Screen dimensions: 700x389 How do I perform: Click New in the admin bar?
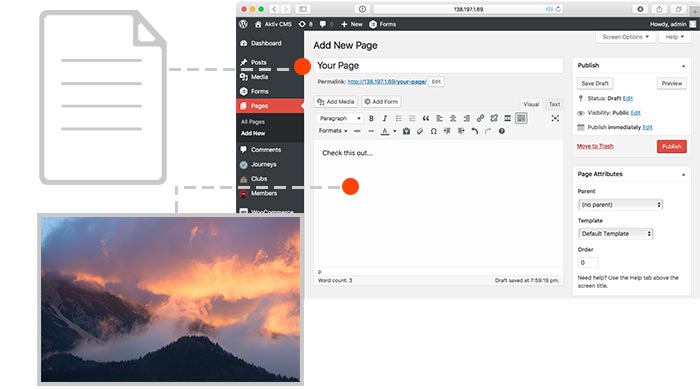[352, 24]
